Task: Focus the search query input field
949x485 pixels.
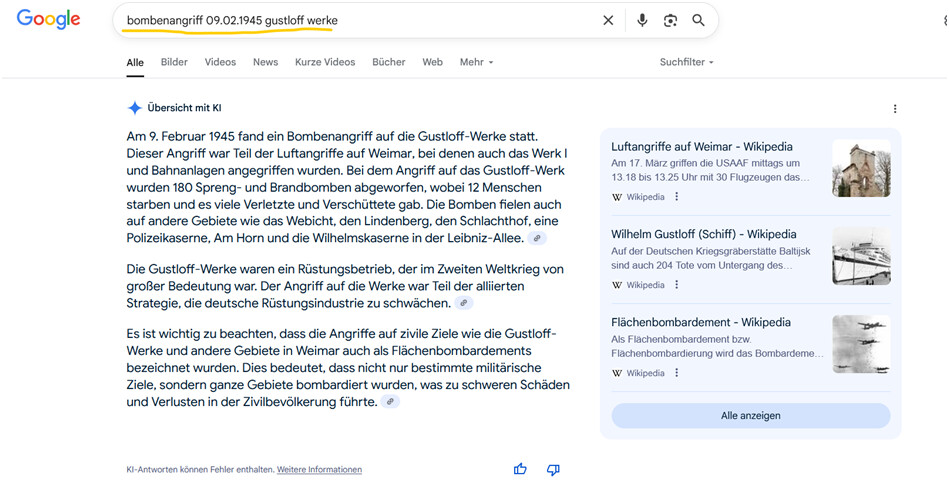Action: click(x=357, y=21)
